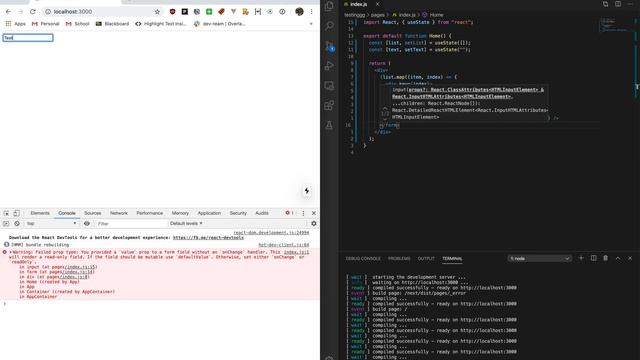Open VS Code Testing flask view
The width and height of the screenshot is (640, 360).
click(329, 125)
